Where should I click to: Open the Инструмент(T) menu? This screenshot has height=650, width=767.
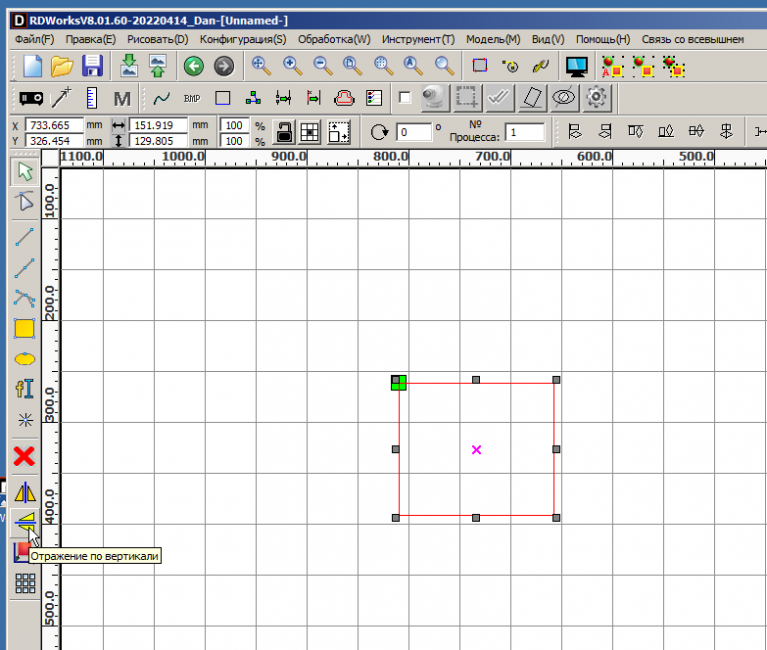[418, 39]
